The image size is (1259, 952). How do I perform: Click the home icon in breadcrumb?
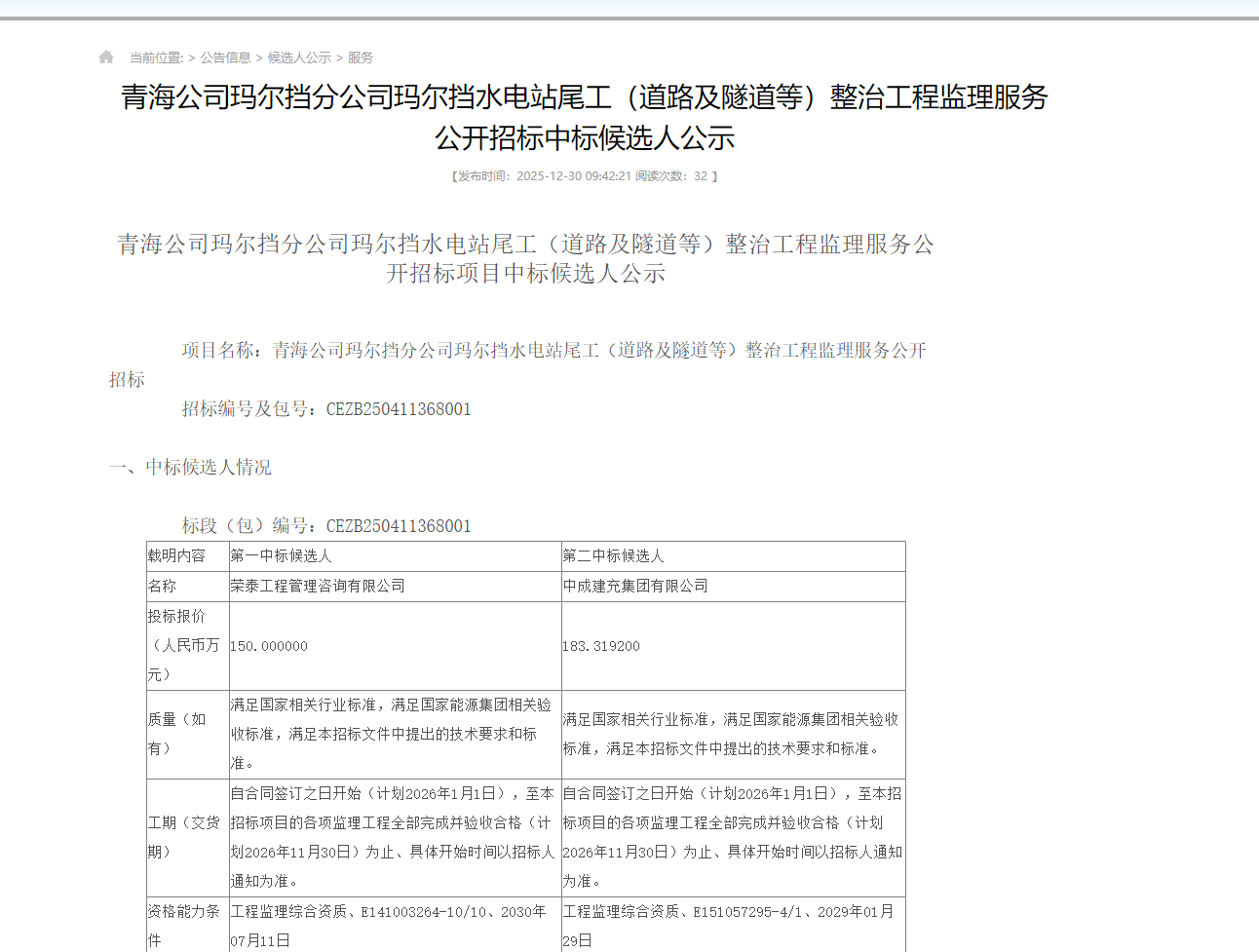tap(106, 57)
